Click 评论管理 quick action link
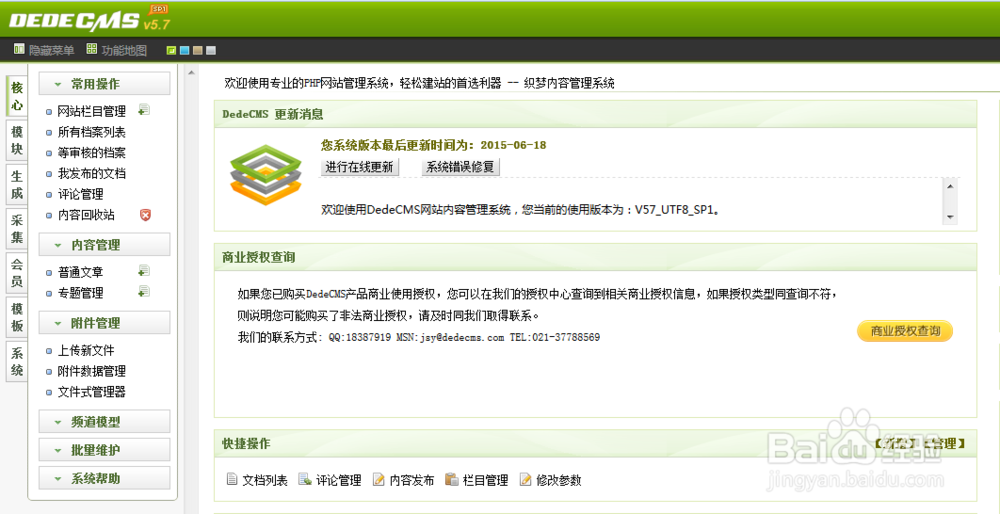This screenshot has height=514, width=1000. [x=339, y=480]
